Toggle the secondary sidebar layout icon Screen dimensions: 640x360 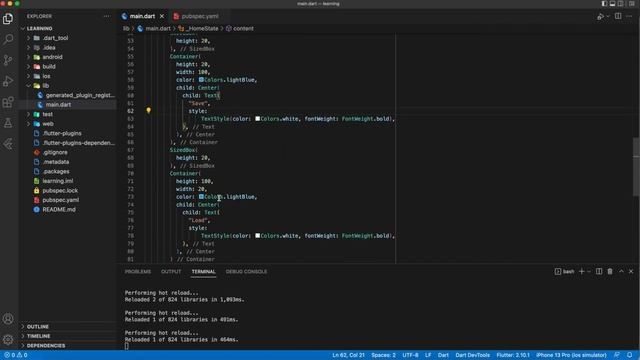click(621, 4)
